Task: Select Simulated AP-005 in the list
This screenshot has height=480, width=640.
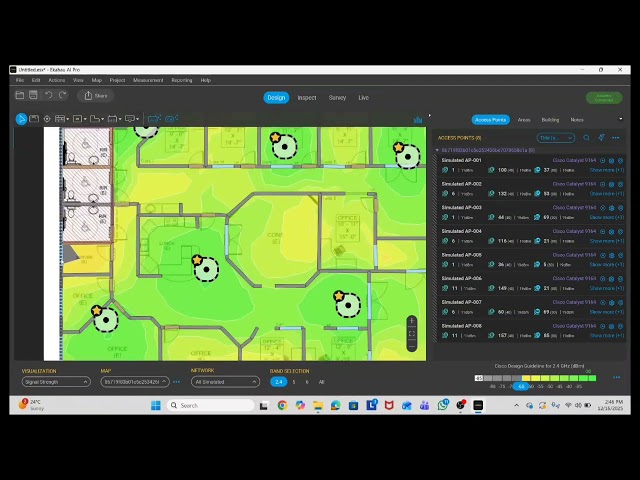Action: [461, 255]
